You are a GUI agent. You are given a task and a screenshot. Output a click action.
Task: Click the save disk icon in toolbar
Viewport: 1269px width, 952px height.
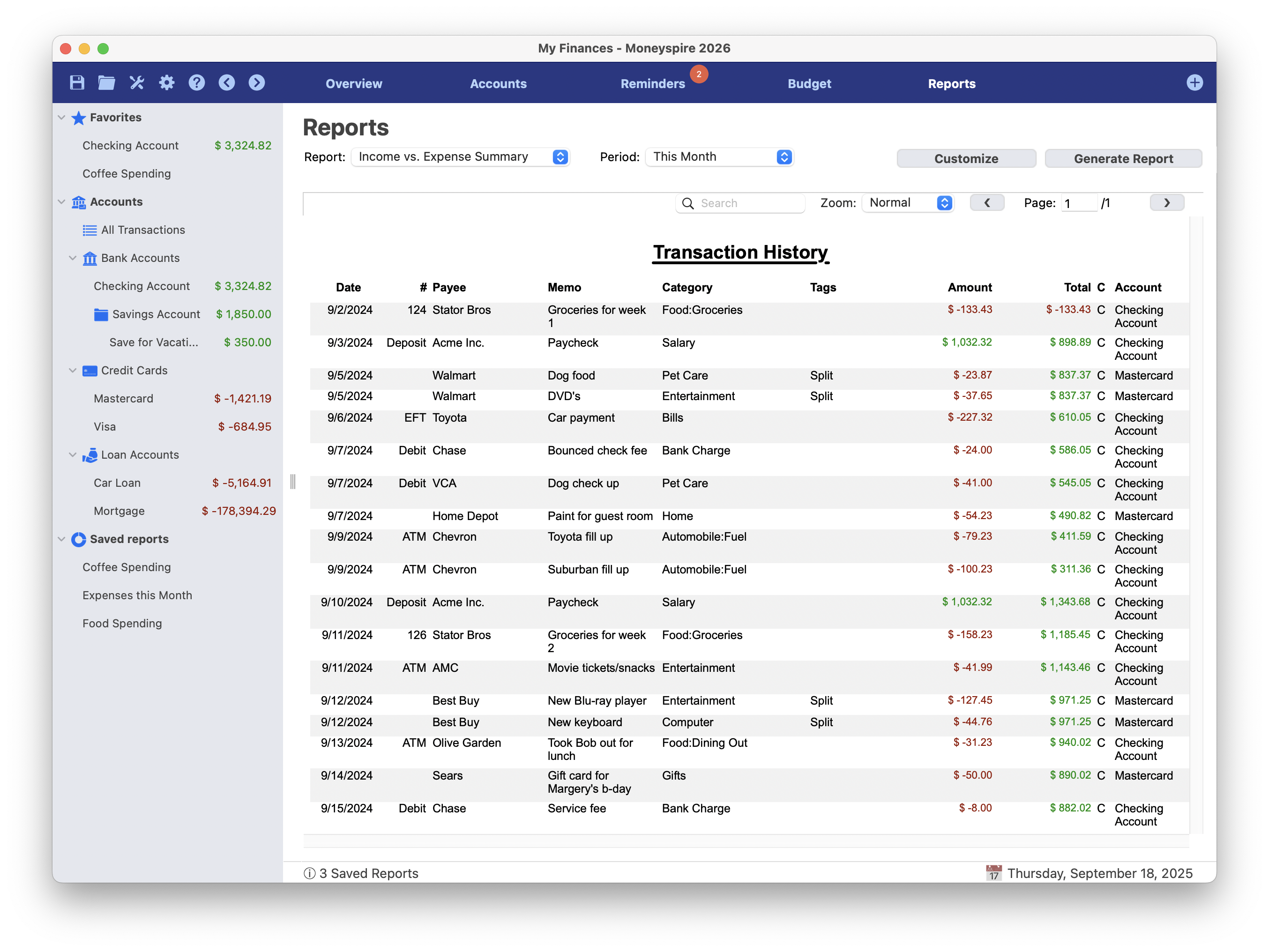pyautogui.click(x=77, y=82)
